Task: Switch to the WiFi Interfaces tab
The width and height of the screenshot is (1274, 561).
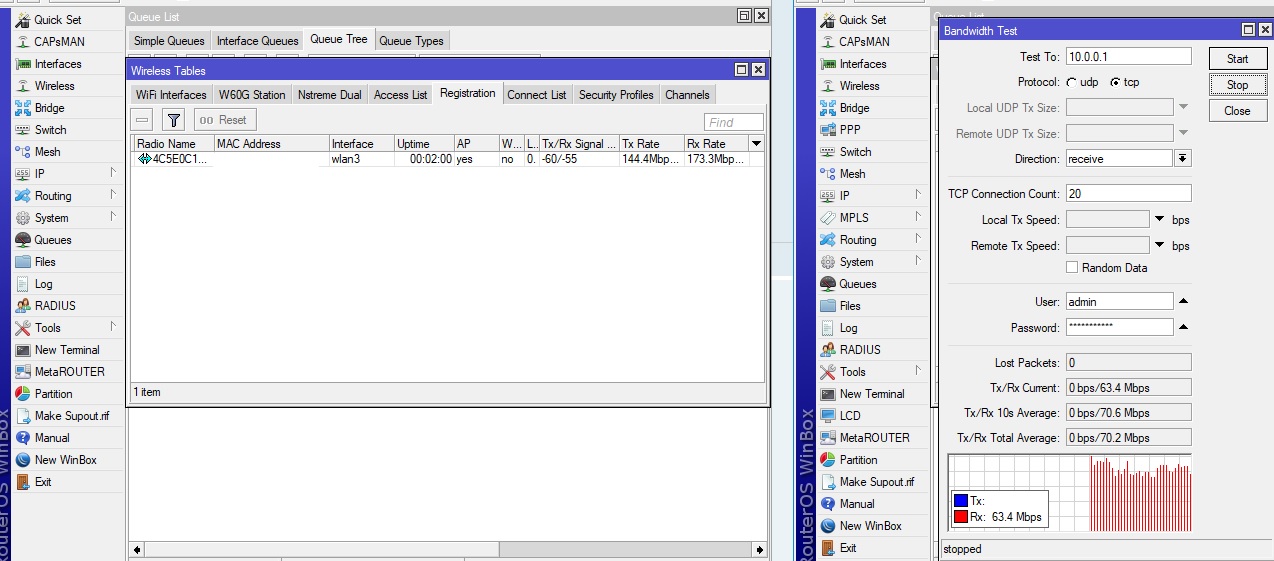Action: 171,95
